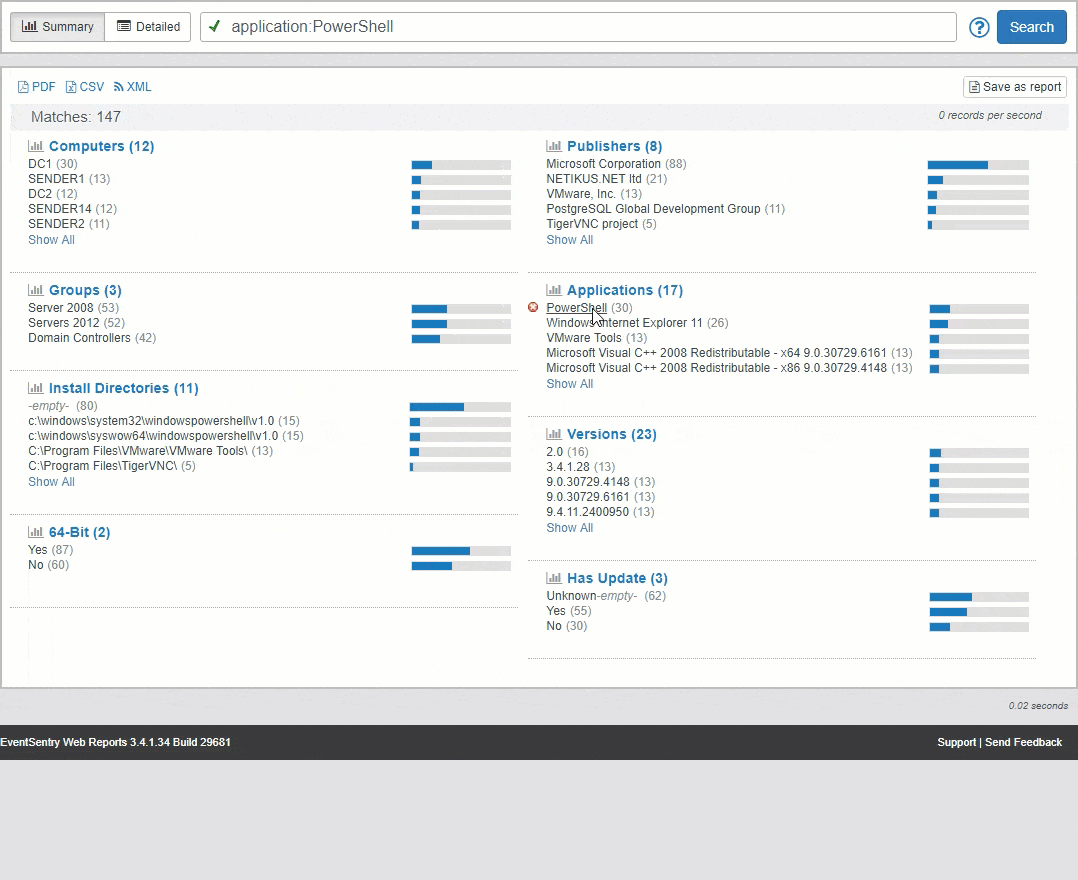The width and height of the screenshot is (1078, 880).
Task: Show All publishers
Action: tap(569, 240)
